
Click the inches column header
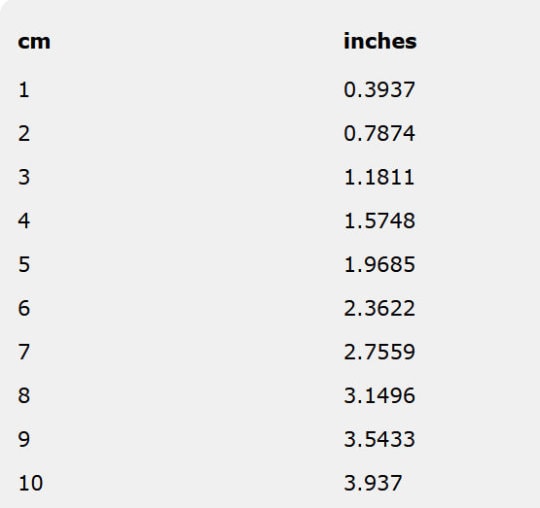[x=380, y=41]
